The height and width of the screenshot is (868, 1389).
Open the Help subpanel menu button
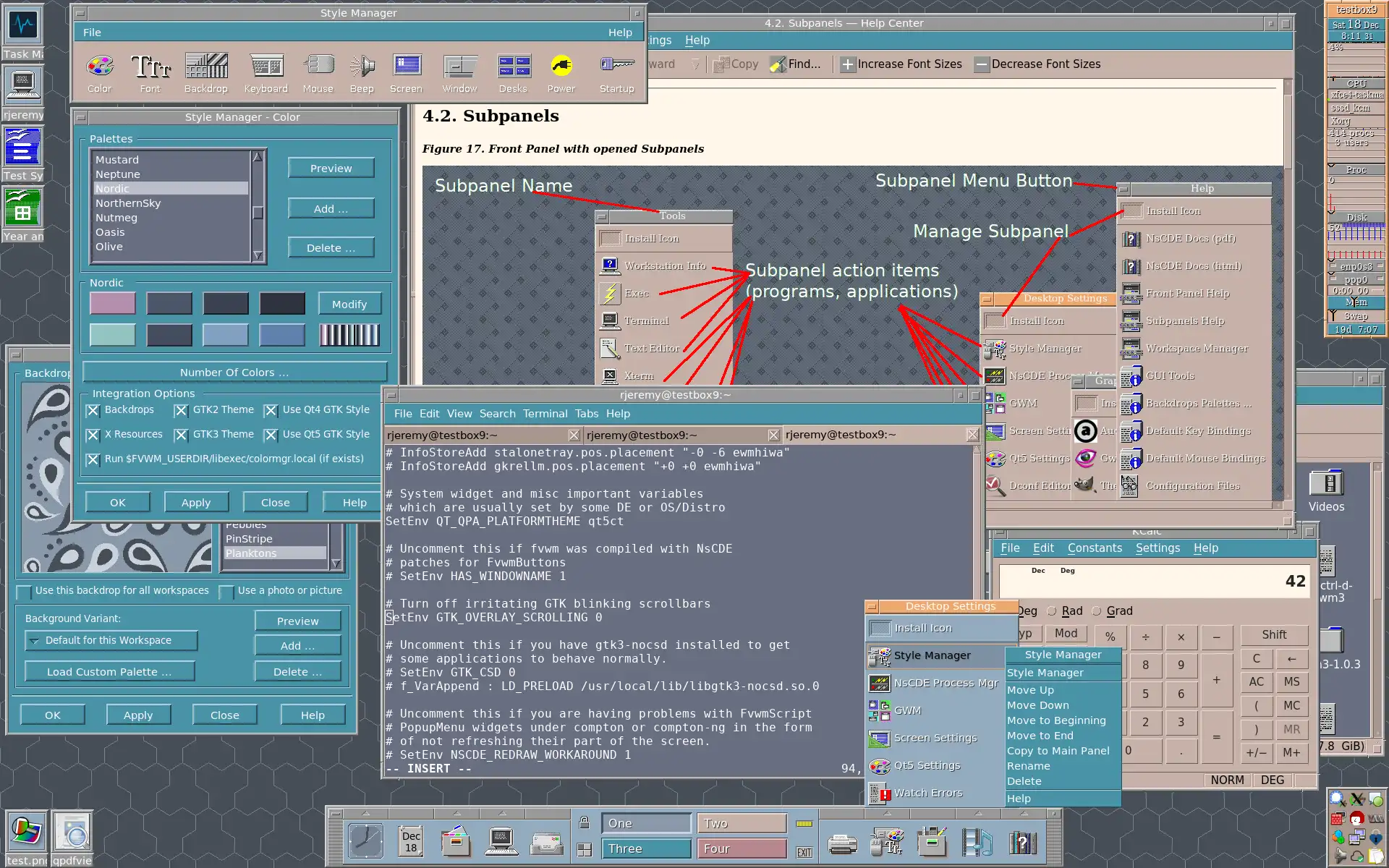pyautogui.click(x=1123, y=188)
